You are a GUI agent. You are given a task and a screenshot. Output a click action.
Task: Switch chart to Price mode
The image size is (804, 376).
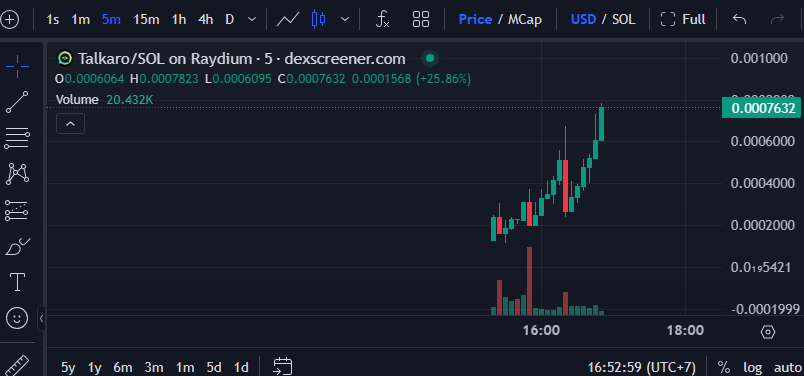(x=475, y=20)
